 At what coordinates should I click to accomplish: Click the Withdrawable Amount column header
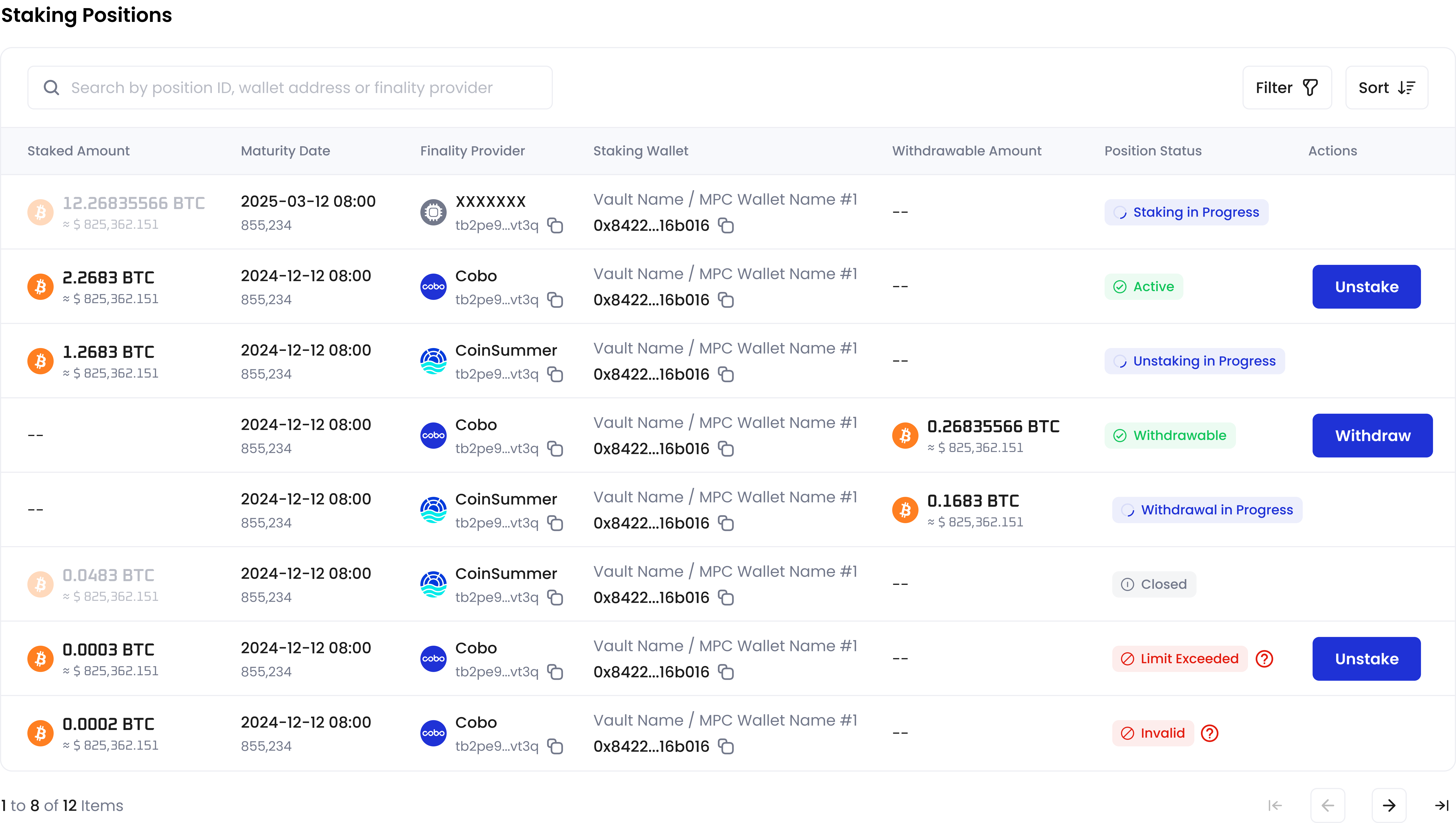tap(967, 151)
